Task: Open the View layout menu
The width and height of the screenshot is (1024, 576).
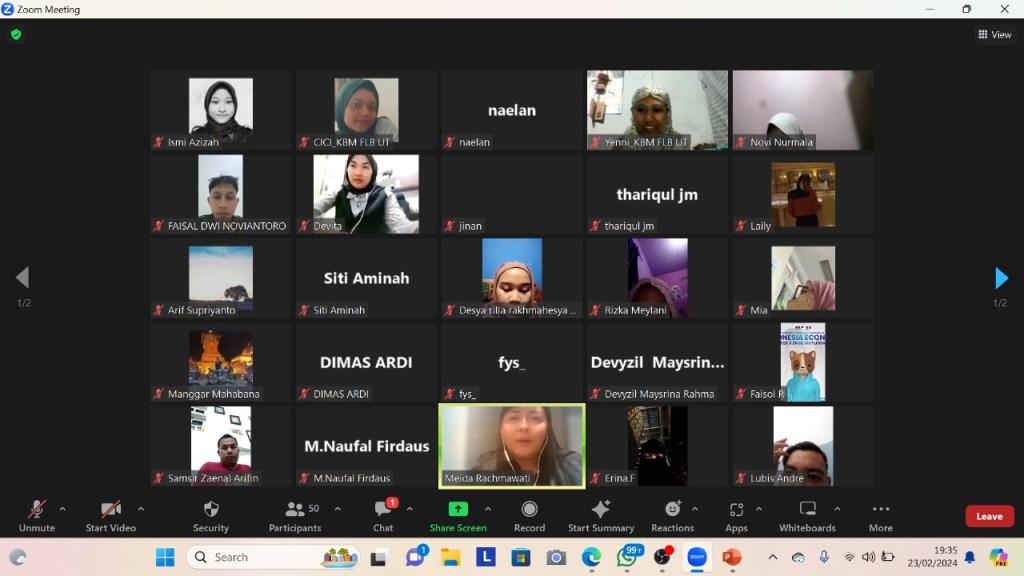Action: coord(994,34)
